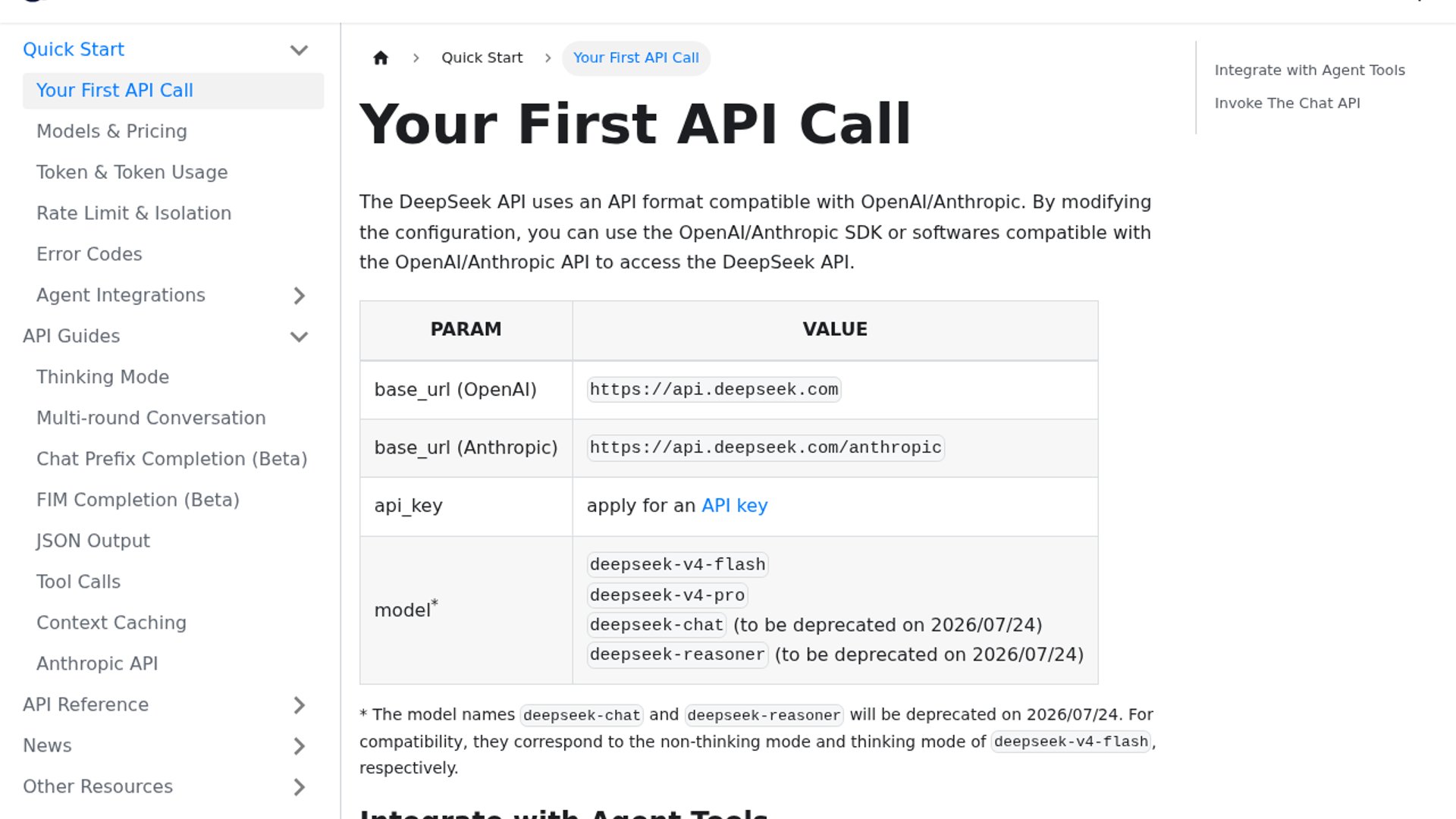
Task: Jump to Integrate with Agent Tools section
Action: tap(1310, 70)
